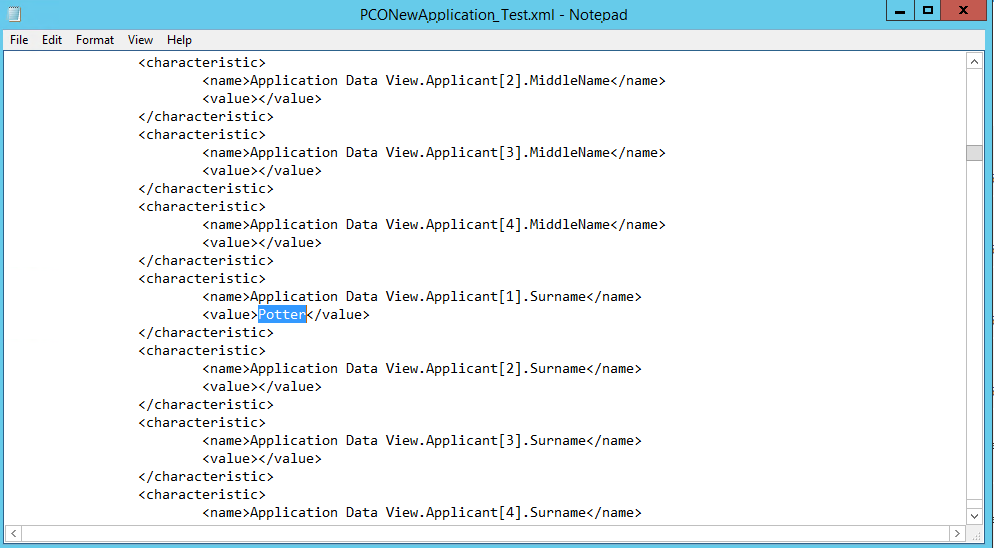Image resolution: width=994 pixels, height=548 pixels.
Task: Click the Notepad icon in title bar
Action: pos(14,14)
